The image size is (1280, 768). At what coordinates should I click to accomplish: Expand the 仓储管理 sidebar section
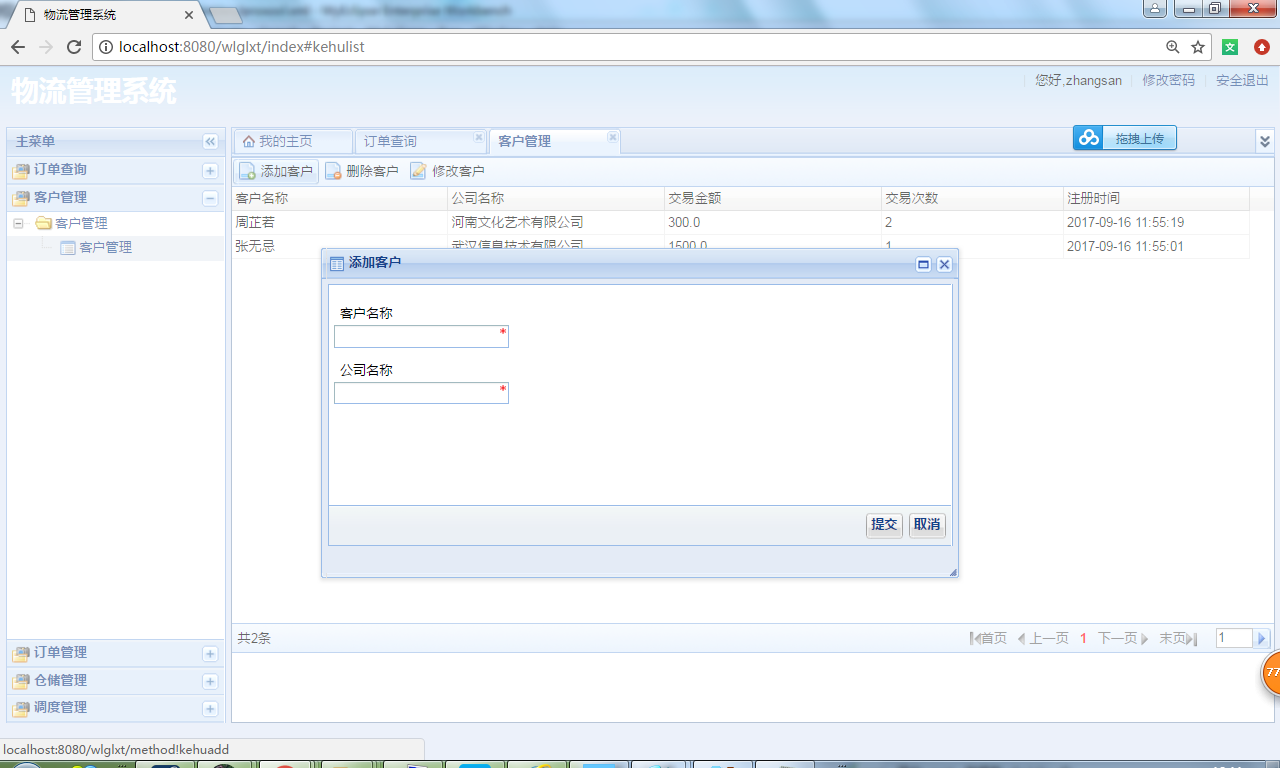pyautogui.click(x=209, y=680)
